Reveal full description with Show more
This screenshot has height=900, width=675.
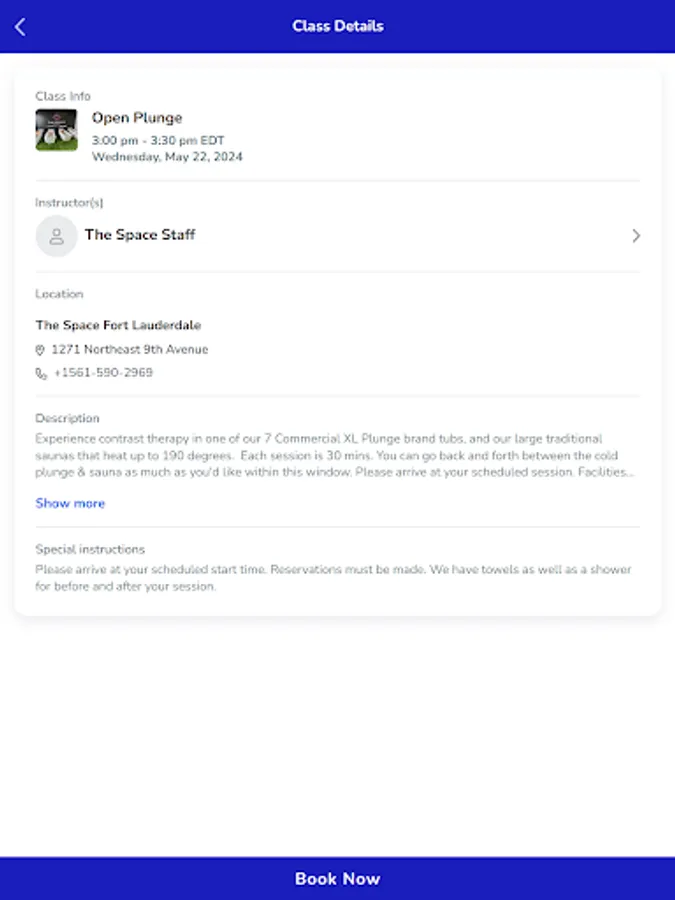pos(70,503)
